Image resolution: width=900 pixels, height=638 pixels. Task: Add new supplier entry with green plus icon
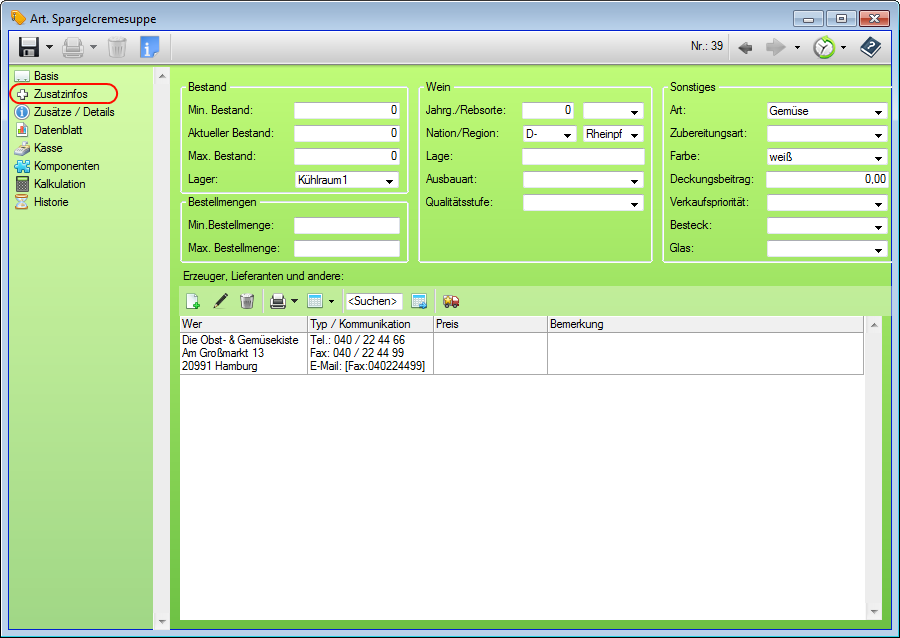(x=193, y=301)
